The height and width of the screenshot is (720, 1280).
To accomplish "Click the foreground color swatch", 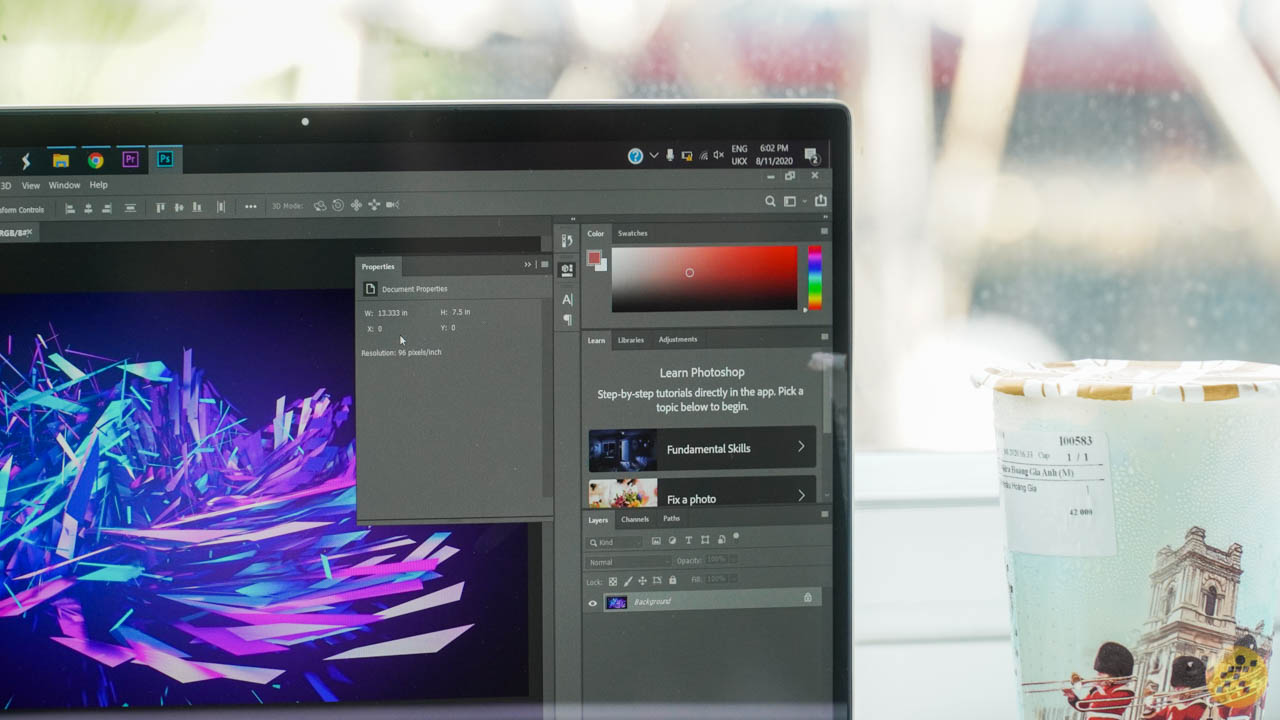I will 593,258.
